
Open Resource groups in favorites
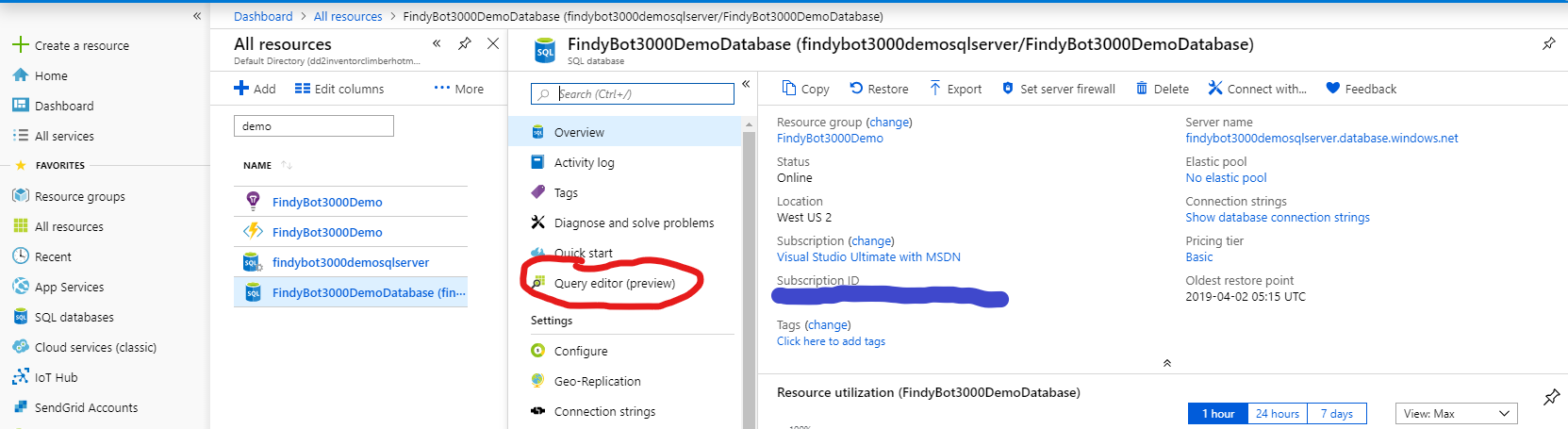(79, 196)
